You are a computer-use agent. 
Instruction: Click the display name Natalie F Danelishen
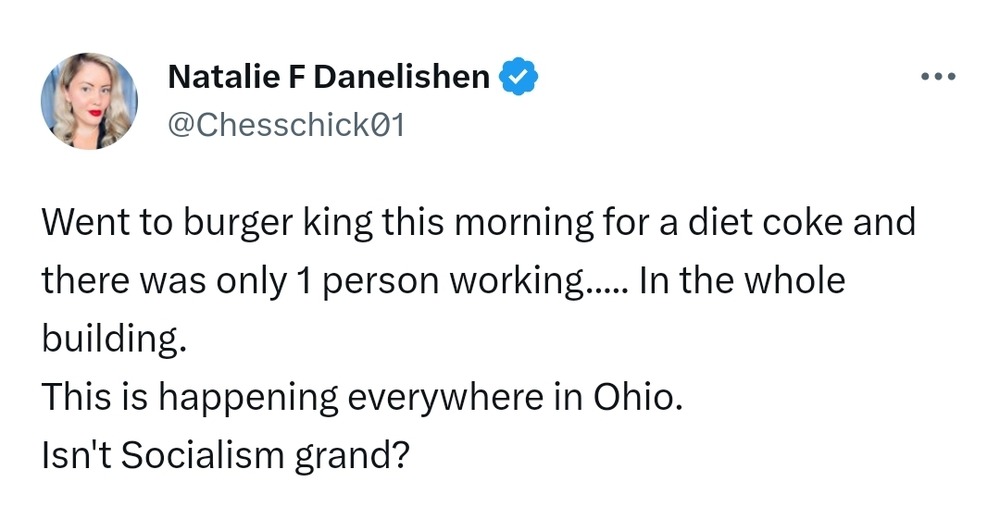[328, 77]
